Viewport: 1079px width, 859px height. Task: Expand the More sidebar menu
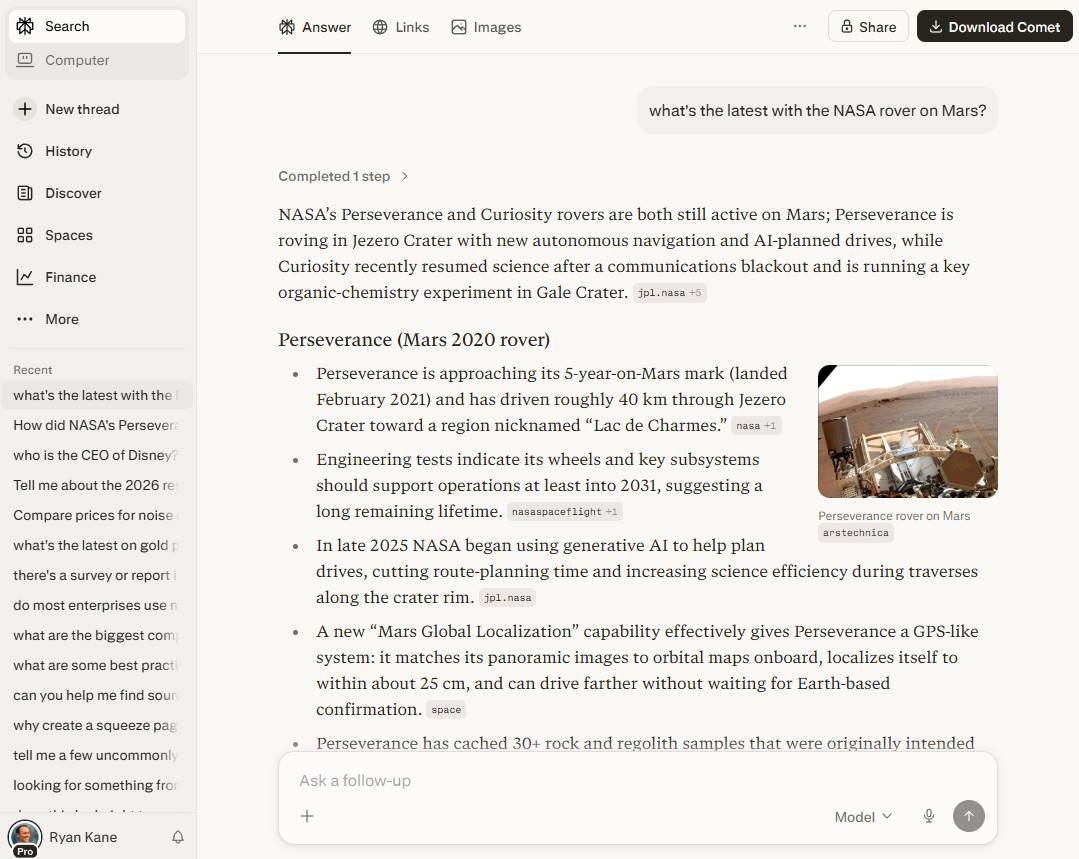pos(61,319)
